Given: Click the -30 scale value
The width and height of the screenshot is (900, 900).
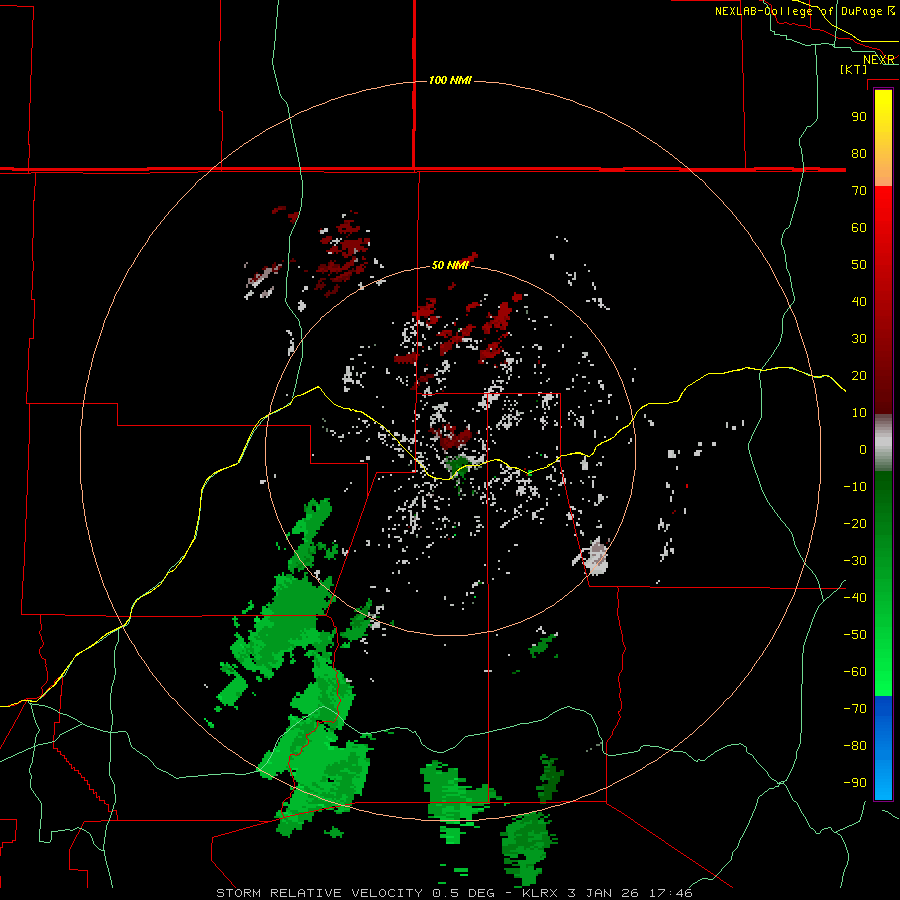Looking at the screenshot, I should point(855,561).
